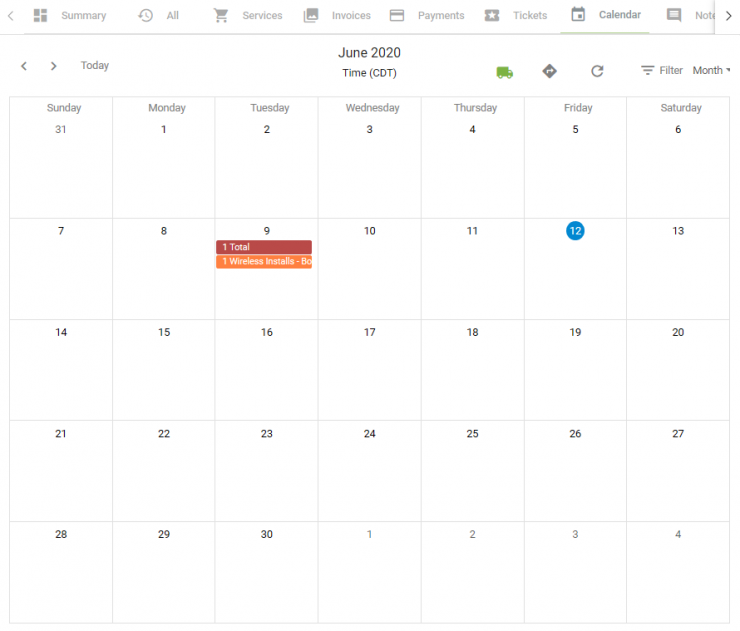Select June 30 on the calendar
Viewport: 740px width, 631px height.
point(267,534)
